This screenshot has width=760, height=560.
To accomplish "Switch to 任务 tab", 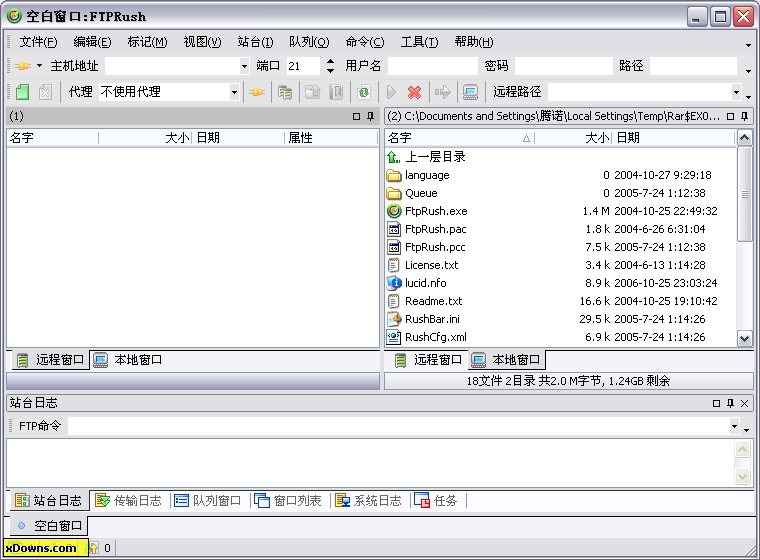I will click(436, 500).
